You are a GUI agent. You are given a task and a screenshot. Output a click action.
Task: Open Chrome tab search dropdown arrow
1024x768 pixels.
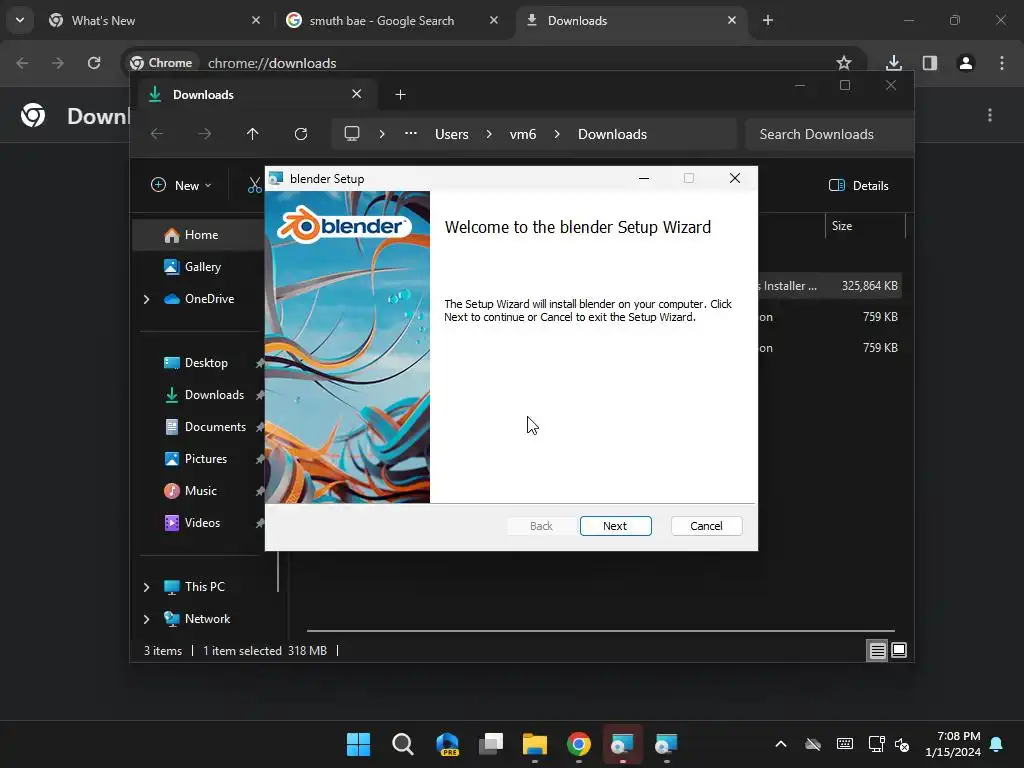[20, 20]
